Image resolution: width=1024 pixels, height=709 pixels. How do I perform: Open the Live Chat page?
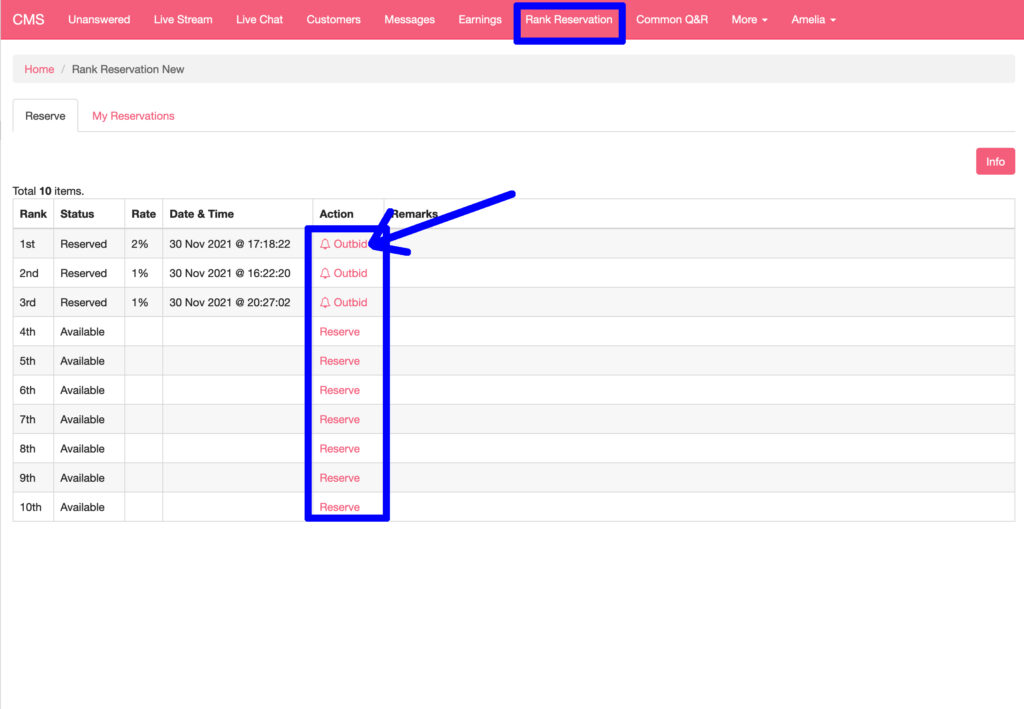tap(259, 20)
